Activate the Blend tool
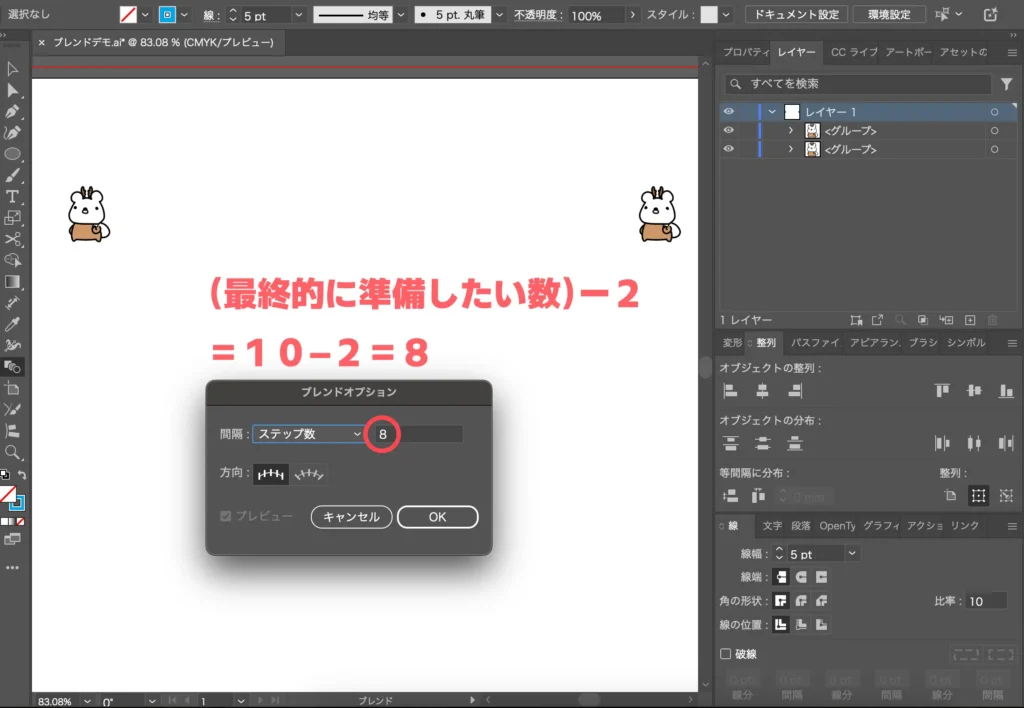The width and height of the screenshot is (1024, 708). tap(13, 367)
